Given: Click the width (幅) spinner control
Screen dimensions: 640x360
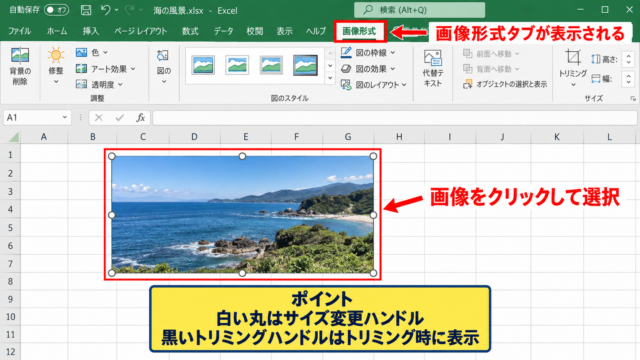Looking at the screenshot, I should pos(629,78).
